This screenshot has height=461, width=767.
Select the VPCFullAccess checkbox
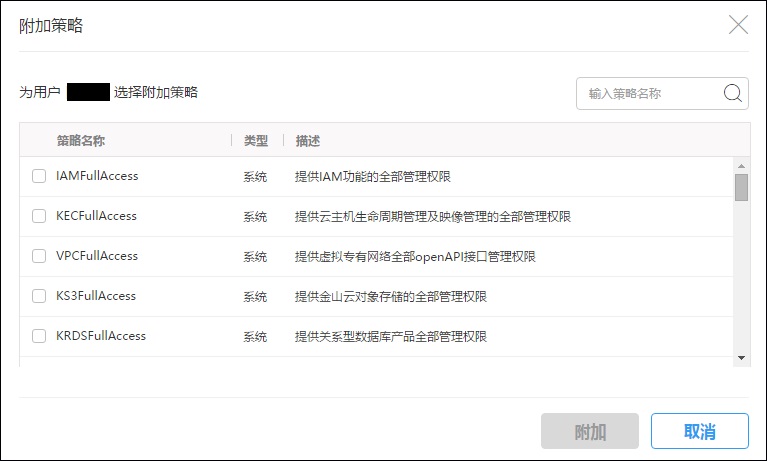coord(39,256)
